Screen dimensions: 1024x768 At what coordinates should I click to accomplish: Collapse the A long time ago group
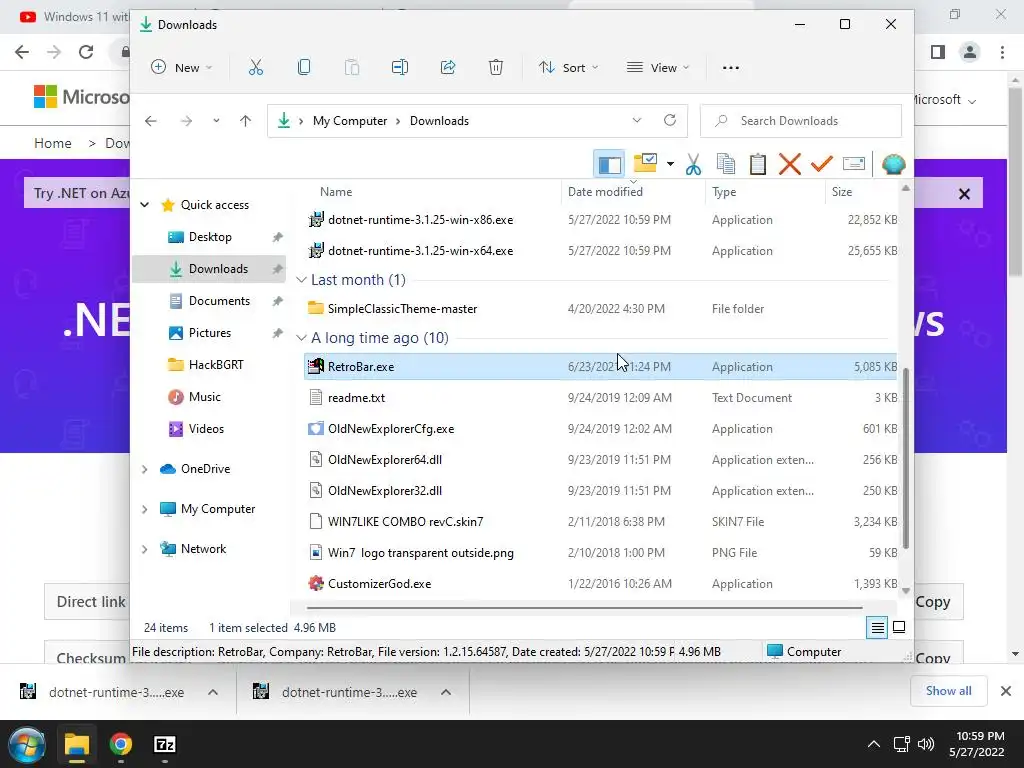[301, 338]
